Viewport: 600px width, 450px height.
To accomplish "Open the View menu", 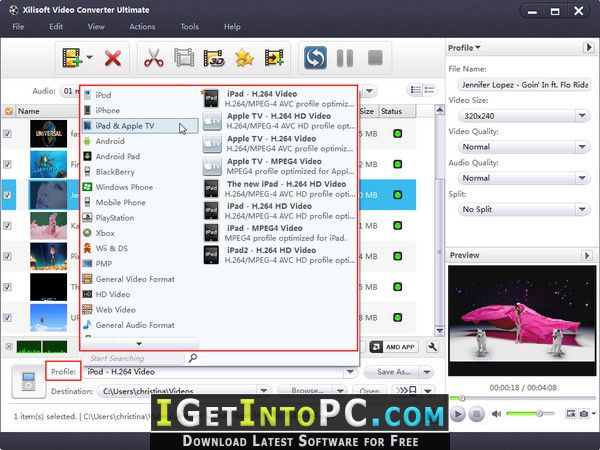I will (x=96, y=27).
